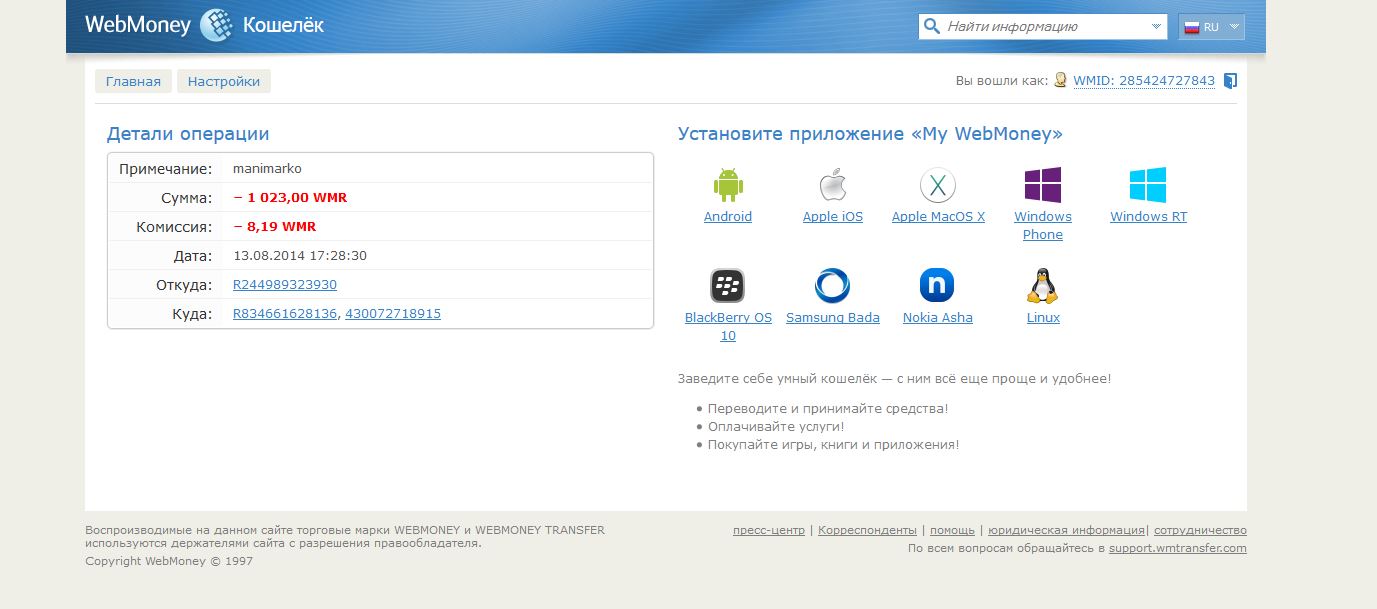Select the note value manimarko
Screen dimensions: 1377x609
coord(267,168)
